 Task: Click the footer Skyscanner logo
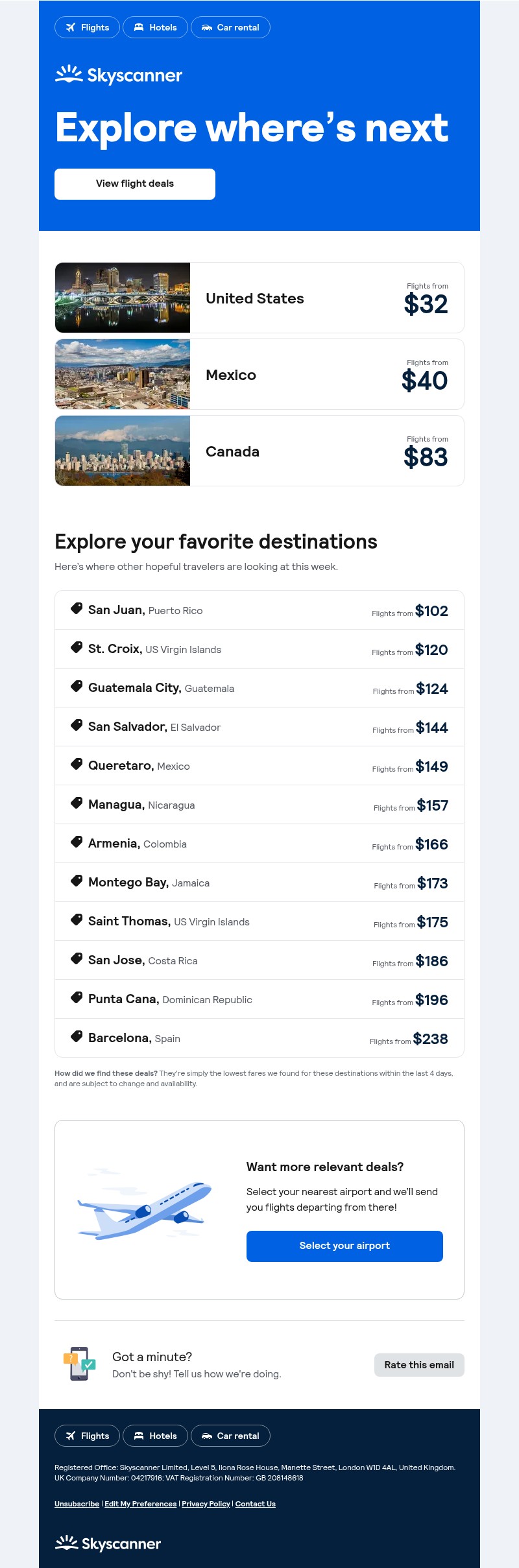click(108, 1543)
